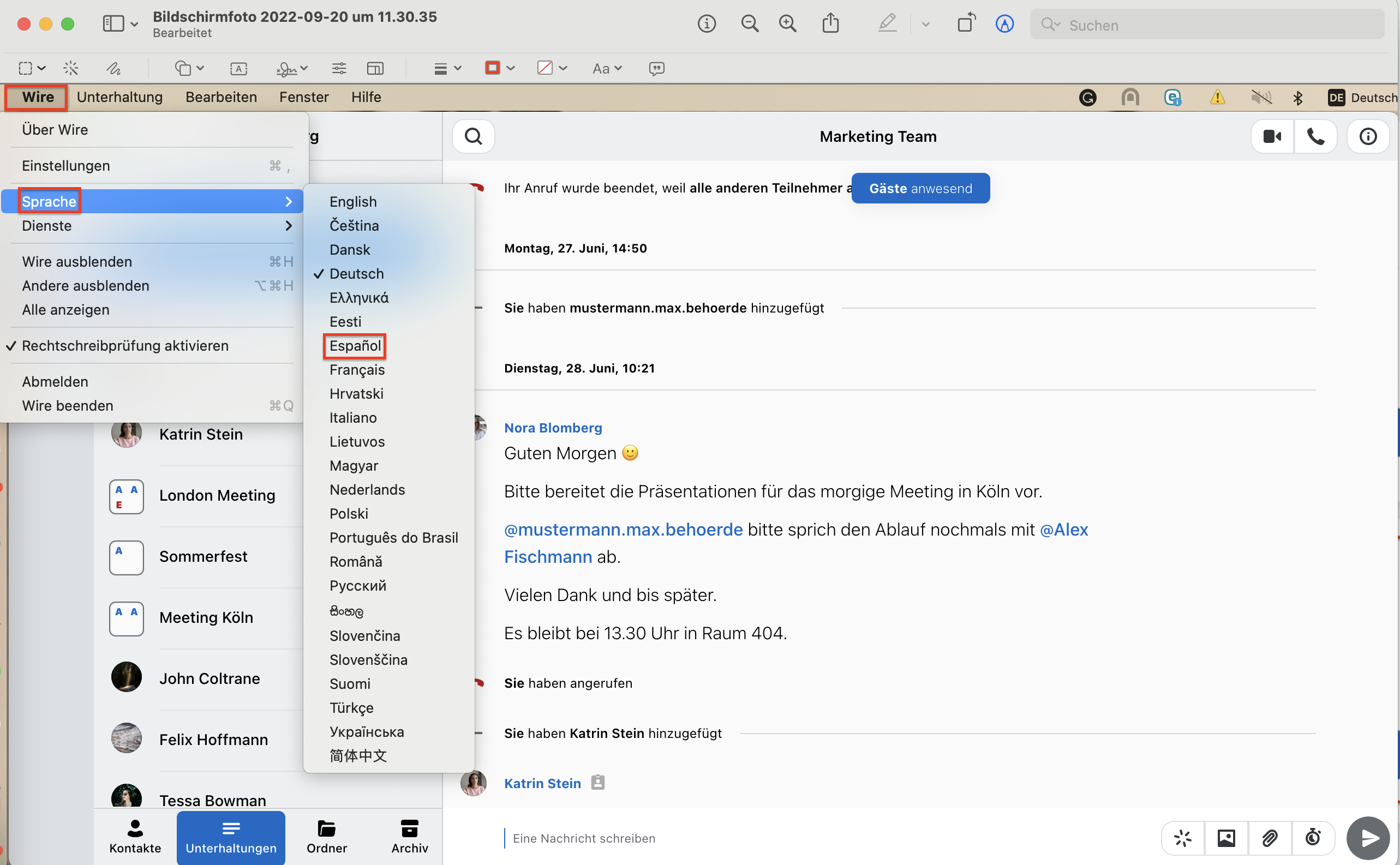Rotate the image with rotate icon
1400x865 pixels.
966,23
